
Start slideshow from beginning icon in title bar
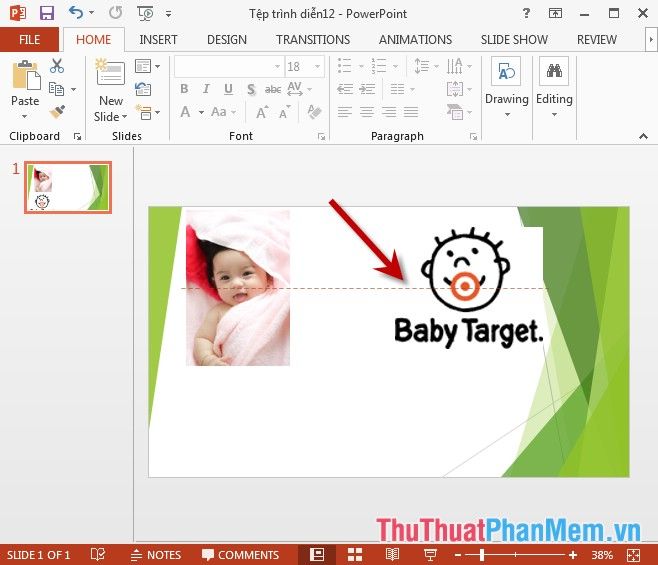145,13
